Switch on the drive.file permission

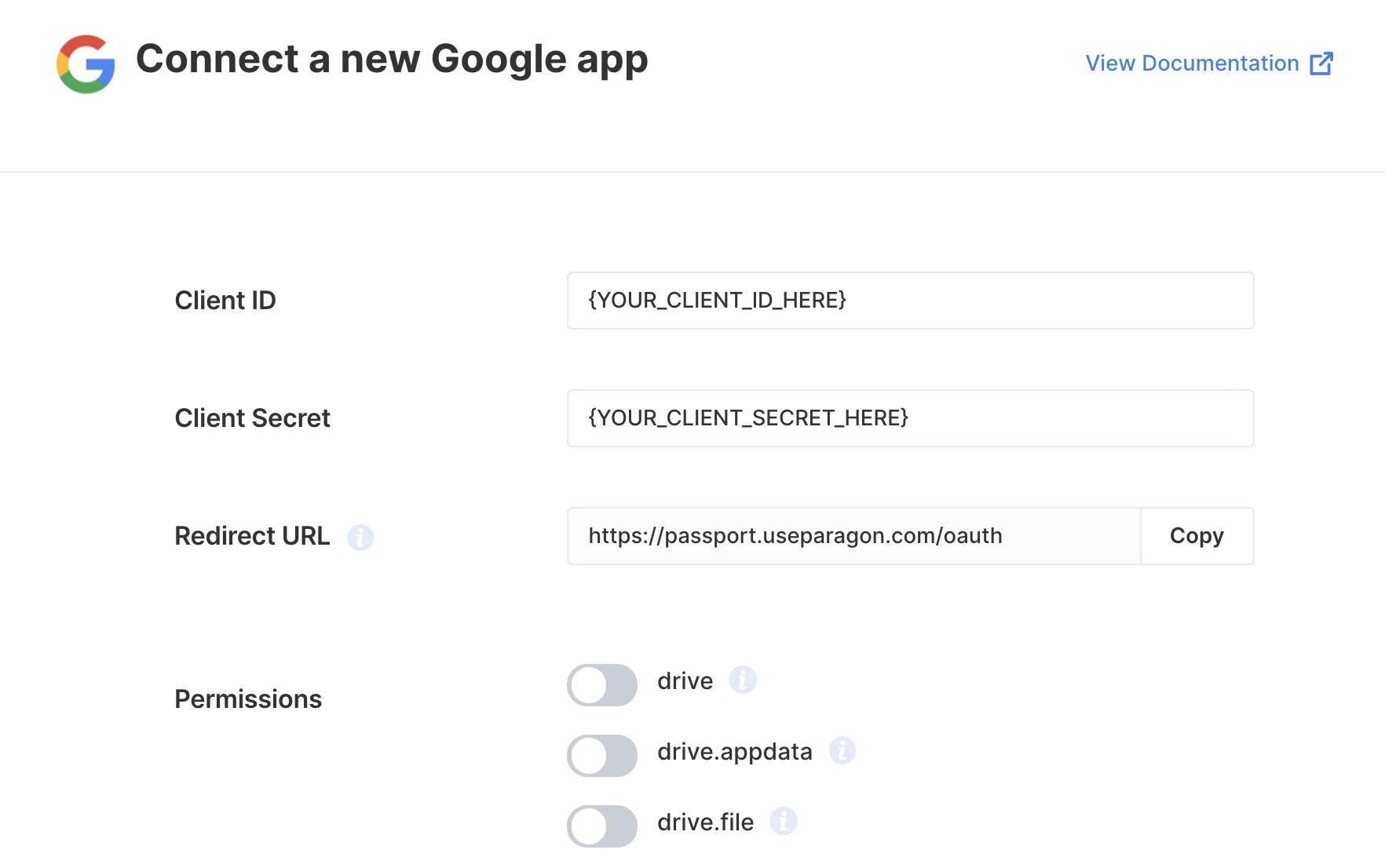[602, 826]
